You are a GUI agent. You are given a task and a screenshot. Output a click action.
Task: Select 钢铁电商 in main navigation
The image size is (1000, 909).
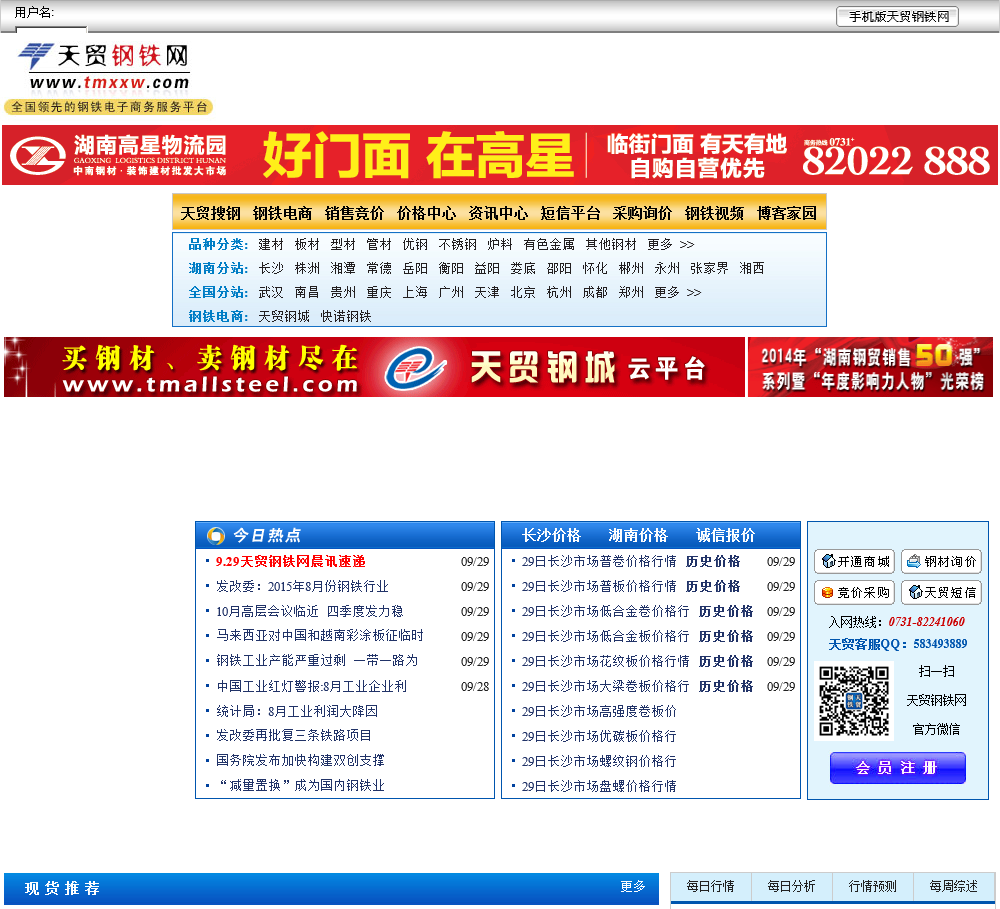pos(283,213)
